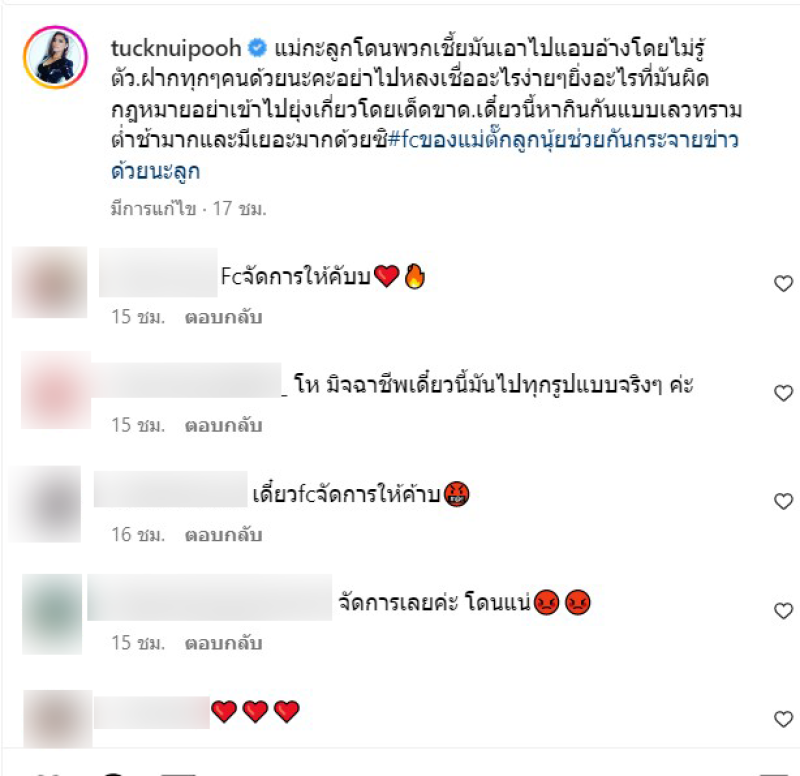Image resolution: width=800 pixels, height=776 pixels.
Task: Open the tucknuipooh username link
Action: [176, 48]
